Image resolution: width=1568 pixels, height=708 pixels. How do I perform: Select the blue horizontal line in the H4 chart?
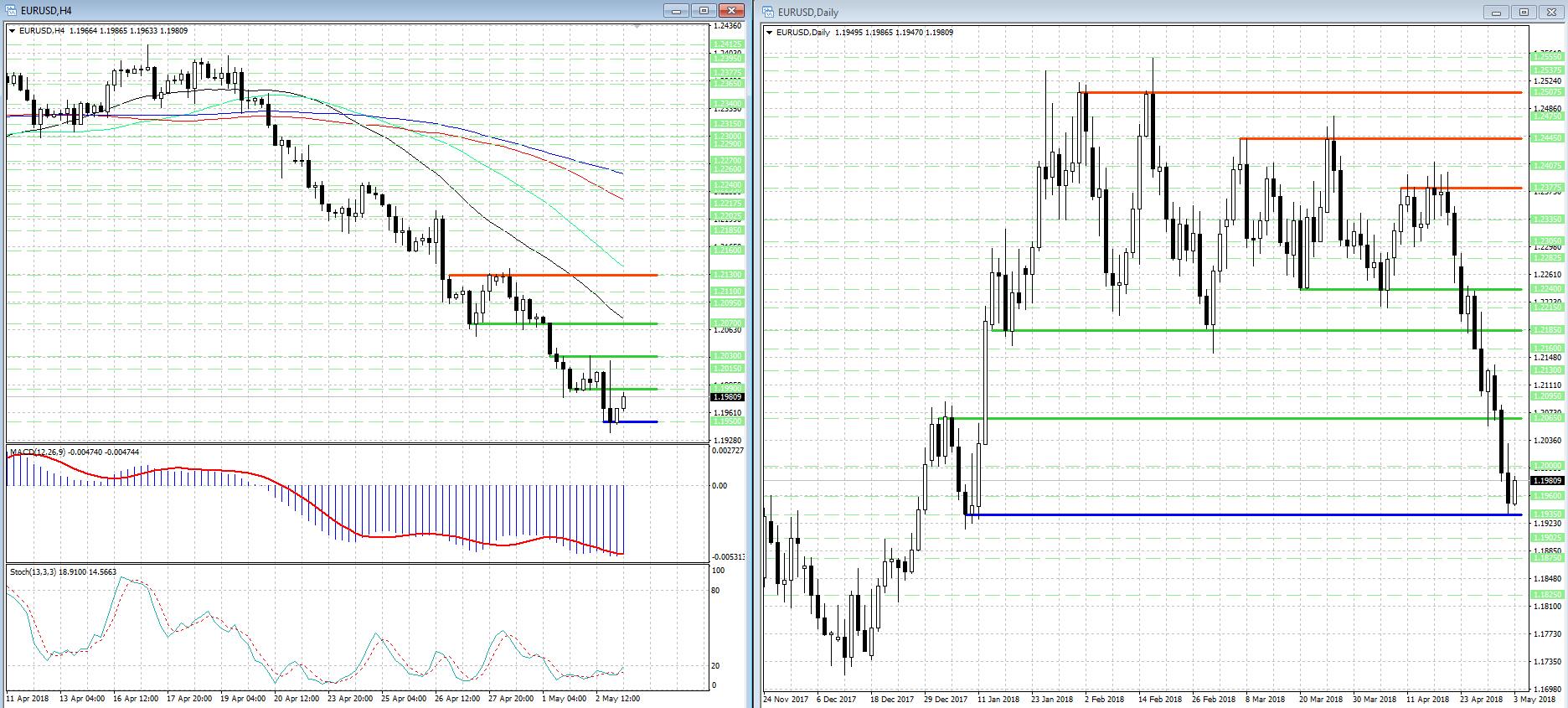point(630,421)
